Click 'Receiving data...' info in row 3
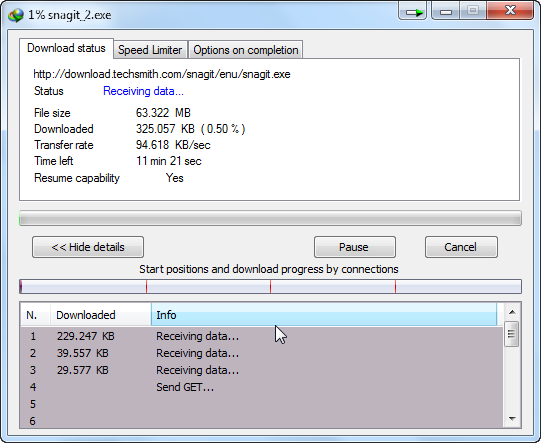Image resolution: width=541 pixels, height=443 pixels. [197, 370]
